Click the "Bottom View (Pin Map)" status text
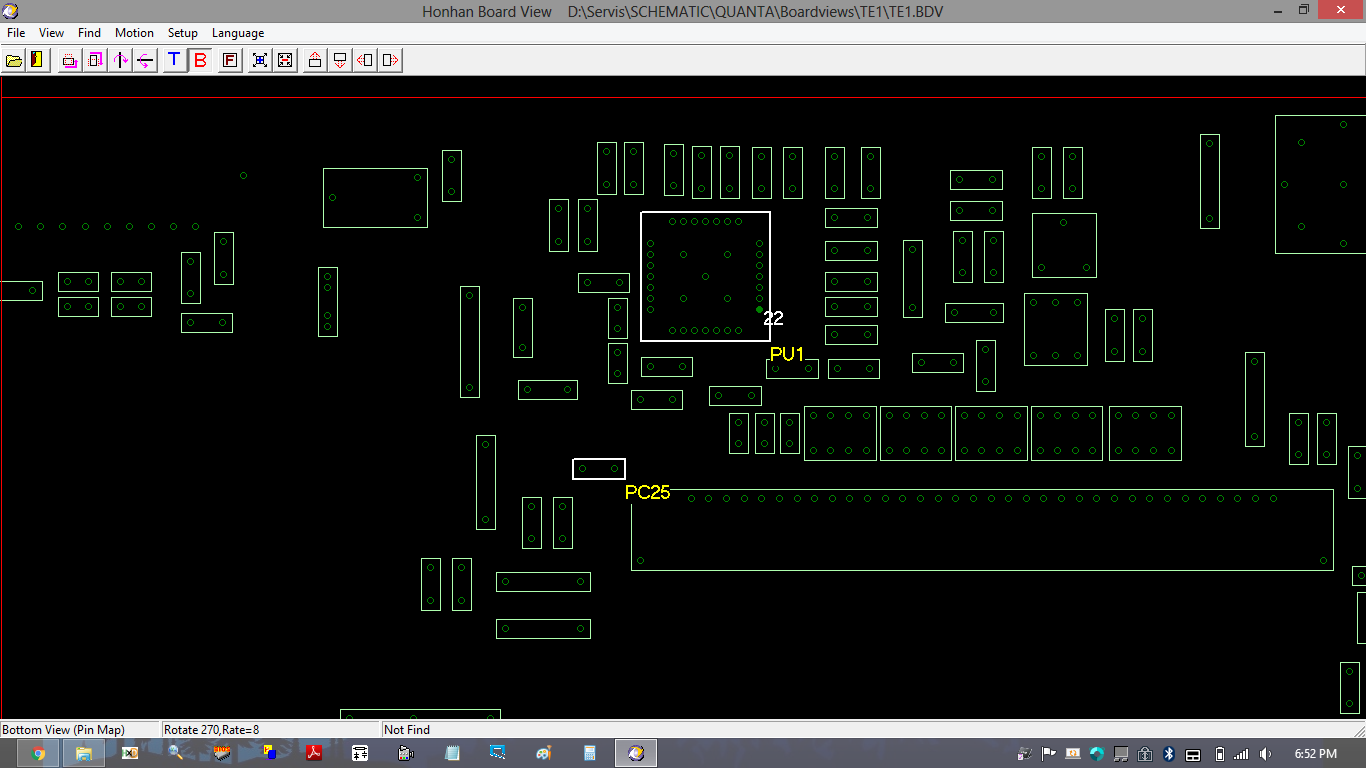Viewport: 1366px width, 768px height. point(64,730)
